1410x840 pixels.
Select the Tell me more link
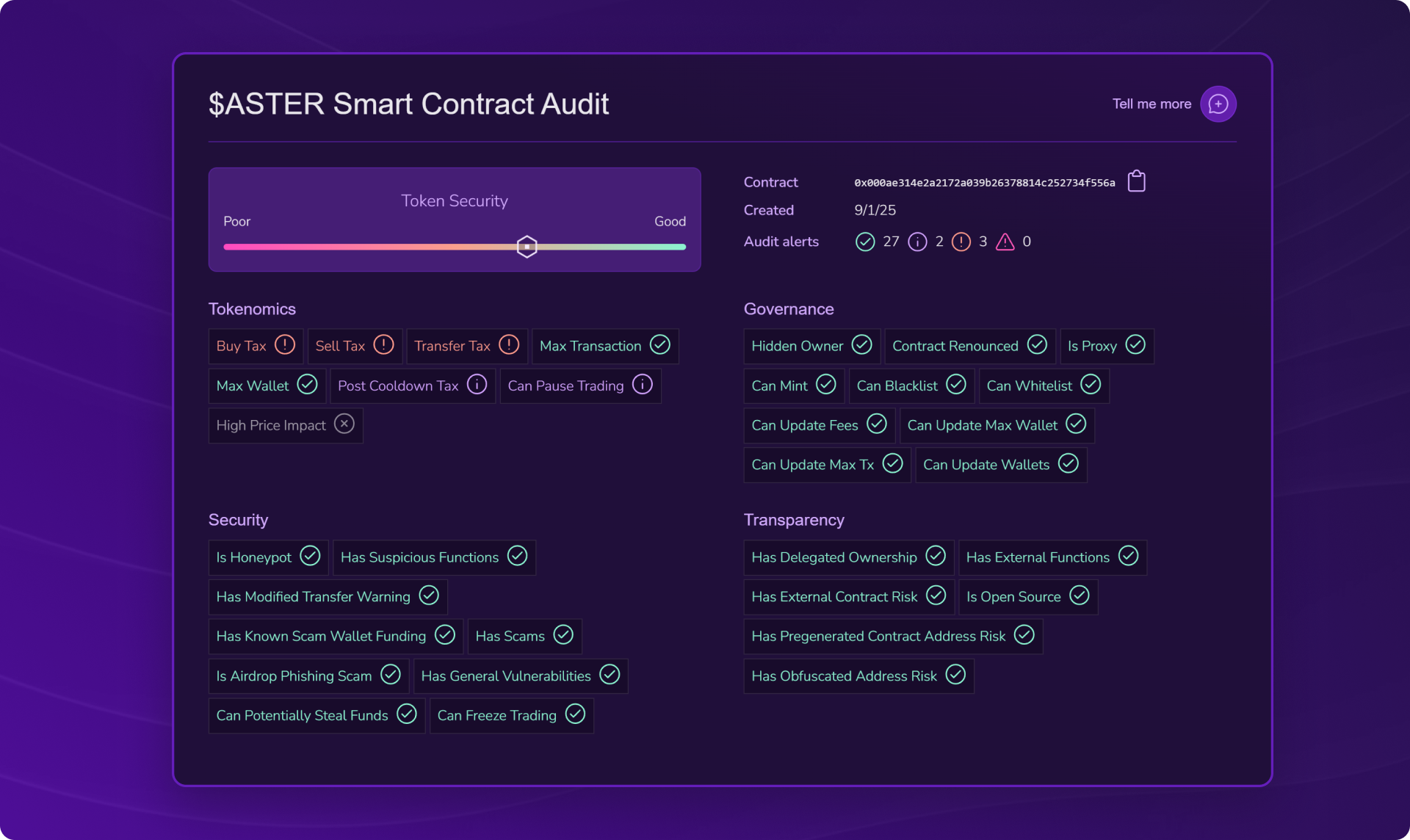(1151, 104)
